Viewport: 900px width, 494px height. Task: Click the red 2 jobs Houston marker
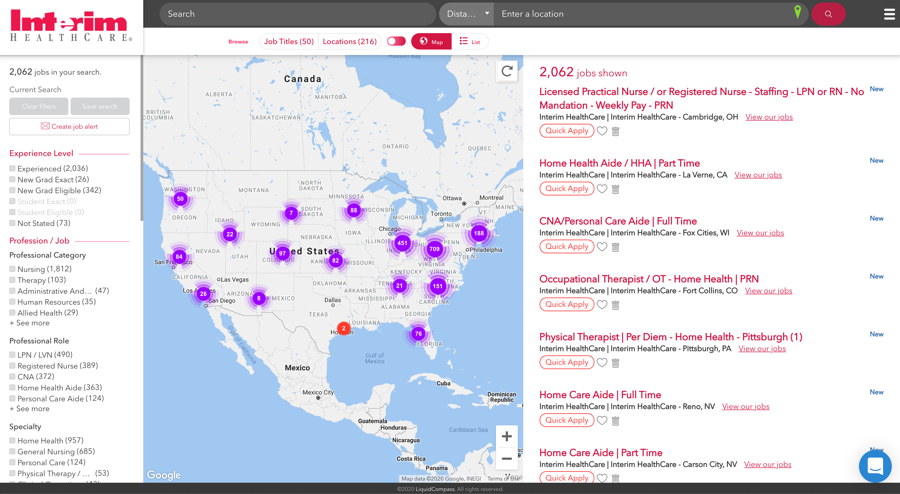[343, 328]
